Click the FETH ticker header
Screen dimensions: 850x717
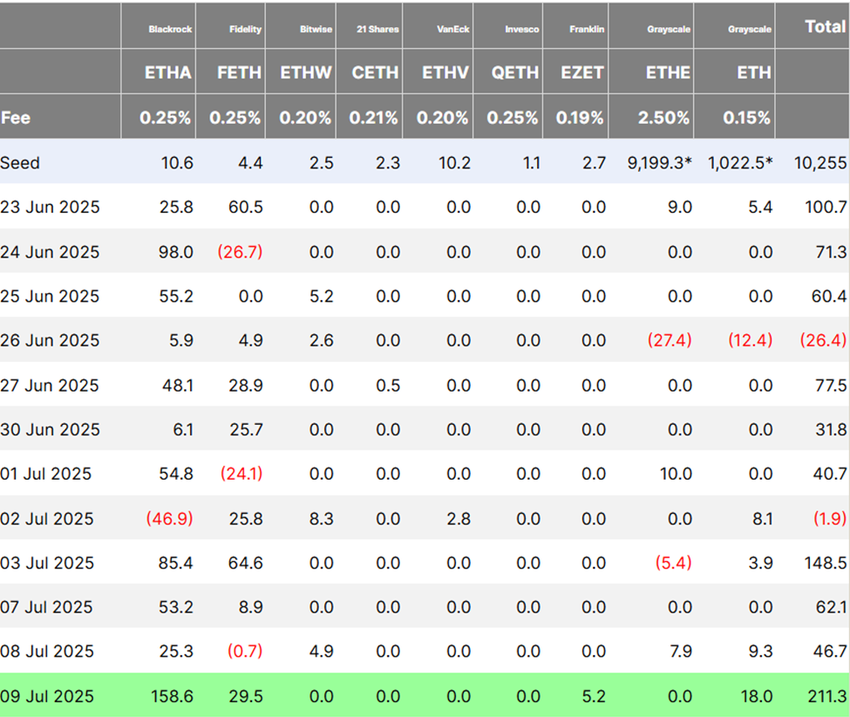[239, 73]
